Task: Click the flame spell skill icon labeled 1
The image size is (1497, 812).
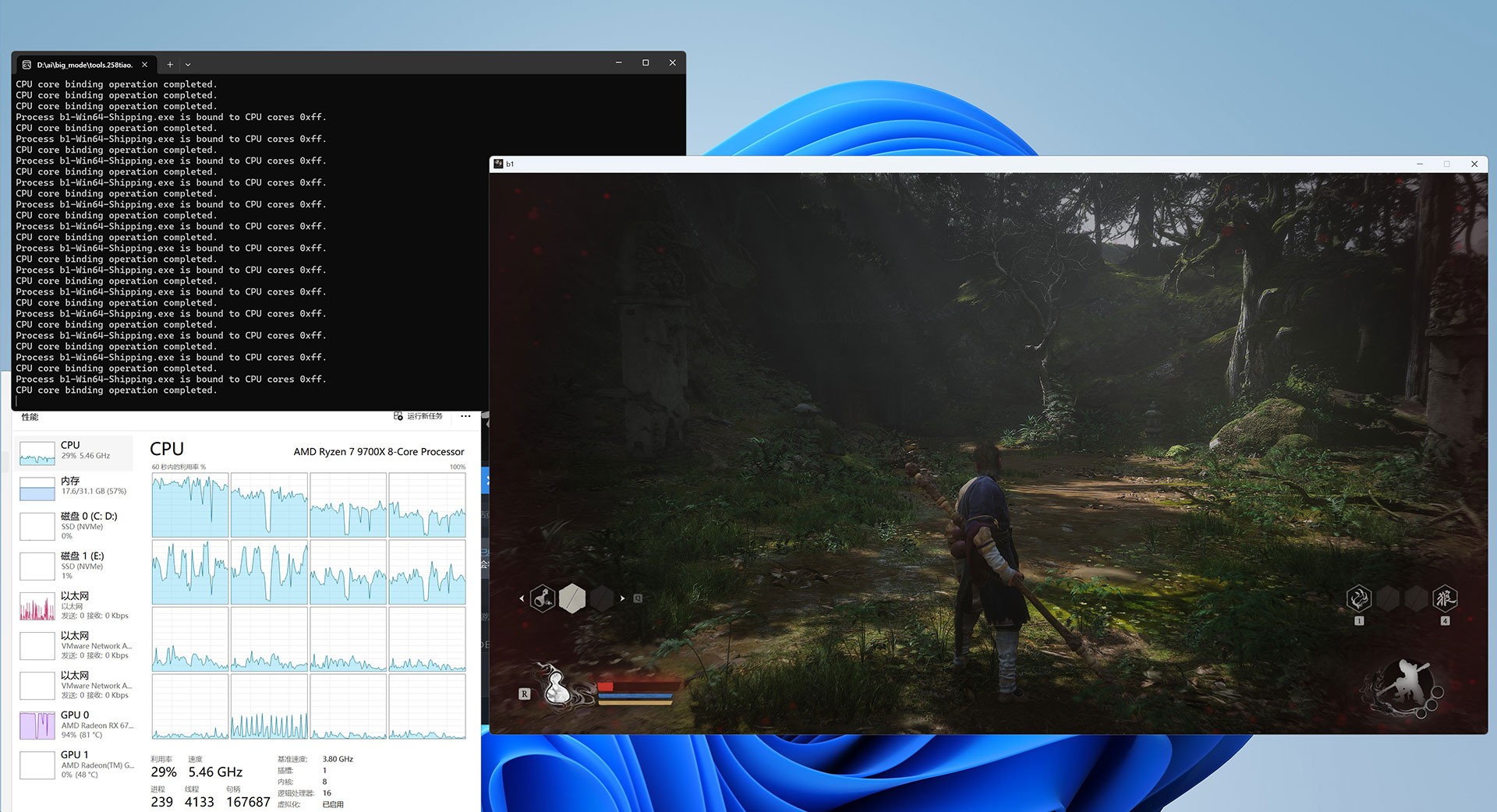Action: [1358, 598]
